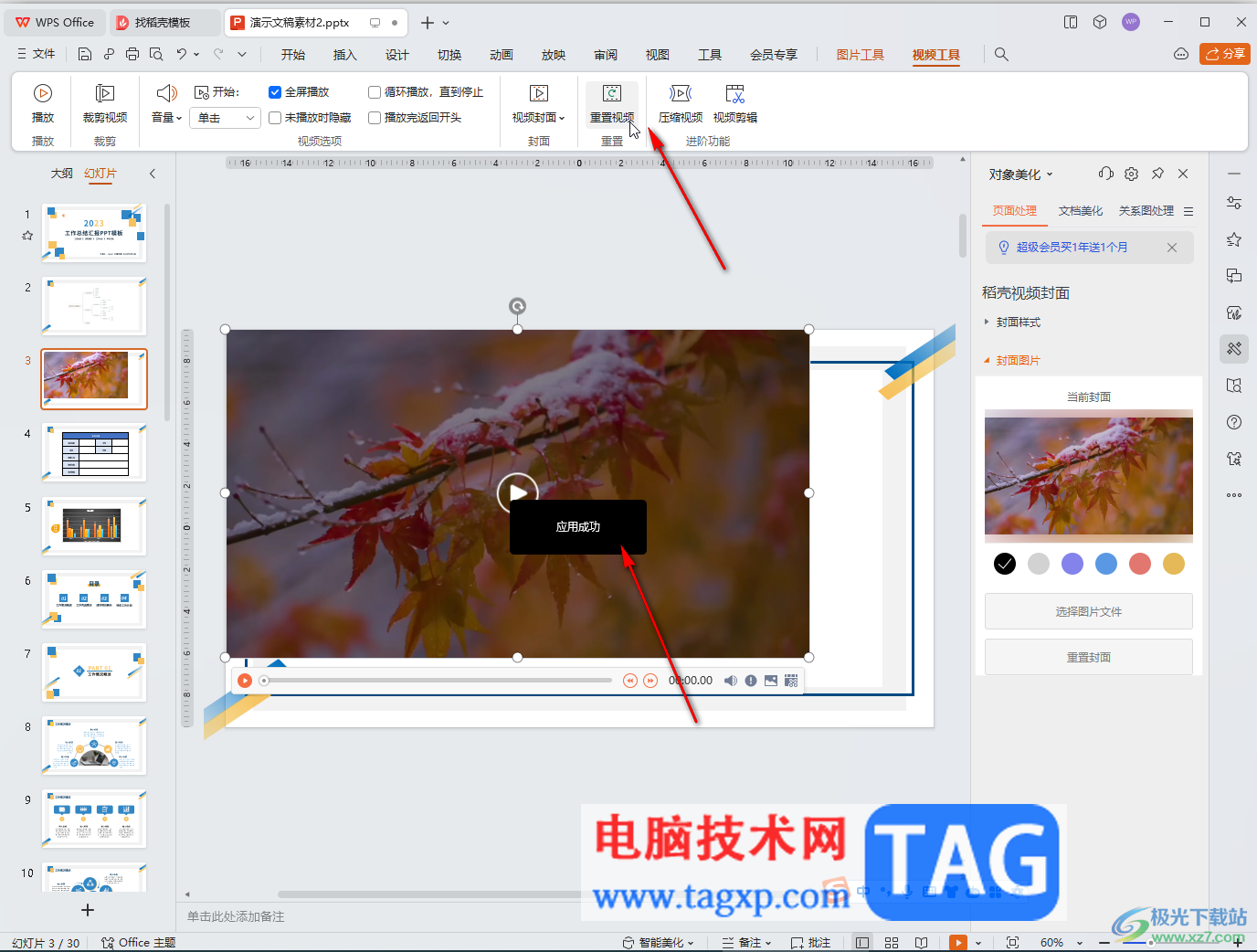Click the 分享 share button

click(x=1225, y=54)
